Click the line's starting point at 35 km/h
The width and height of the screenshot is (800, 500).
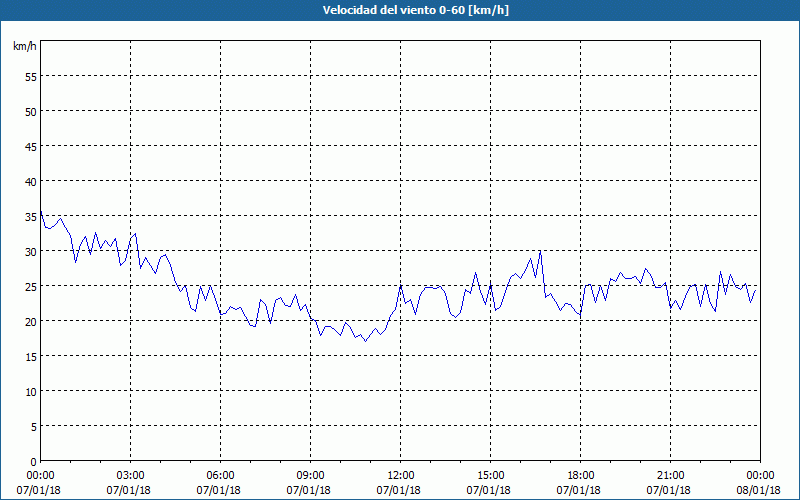pyautogui.click(x=41, y=211)
